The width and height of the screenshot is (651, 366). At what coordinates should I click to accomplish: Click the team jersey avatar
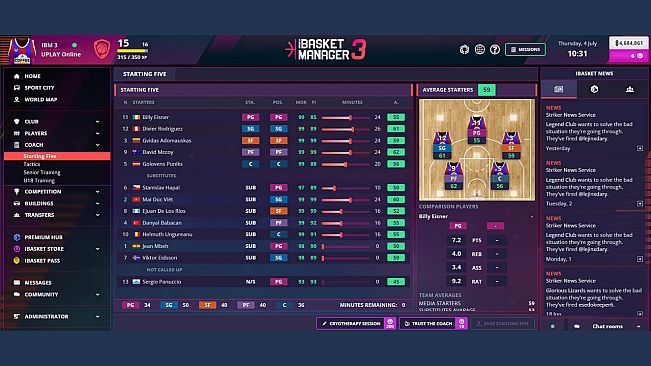[x=22, y=51]
